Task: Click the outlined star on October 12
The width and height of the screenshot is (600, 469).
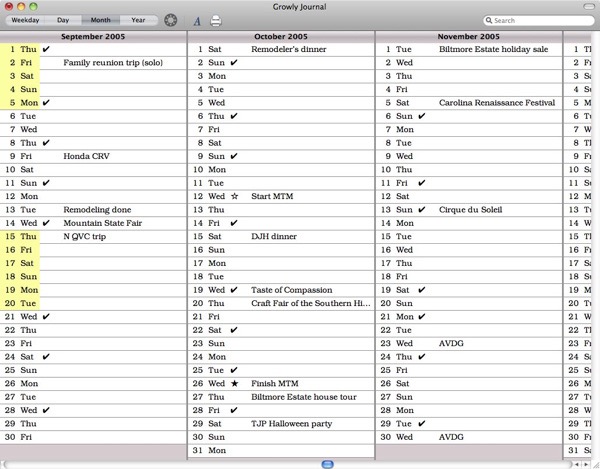Action: coord(234,197)
